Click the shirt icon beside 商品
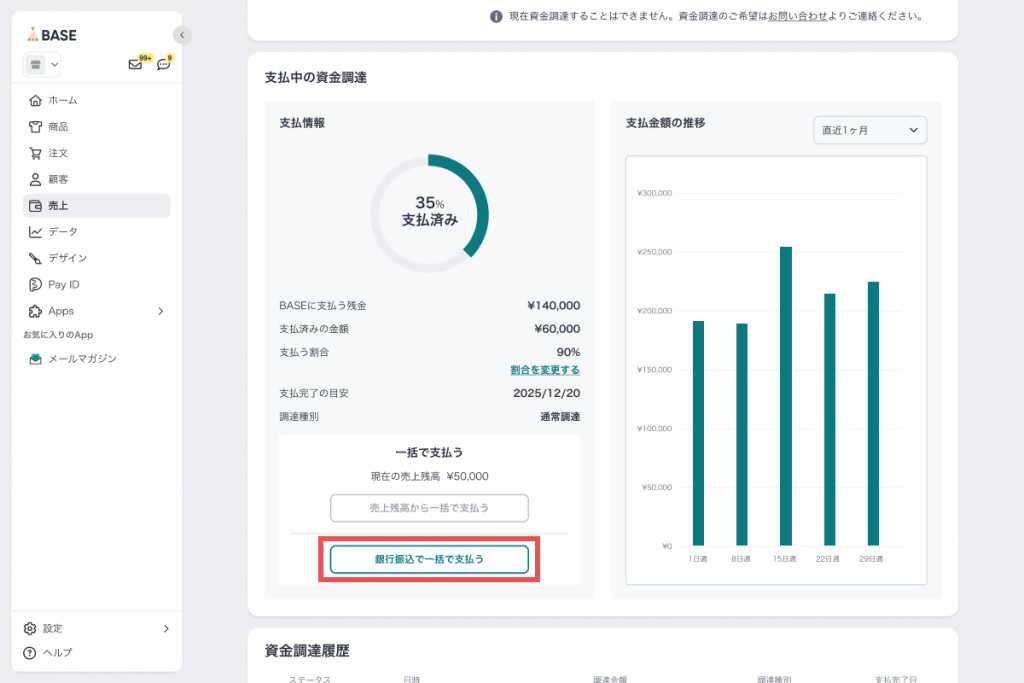Image resolution: width=1024 pixels, height=683 pixels. (36, 127)
